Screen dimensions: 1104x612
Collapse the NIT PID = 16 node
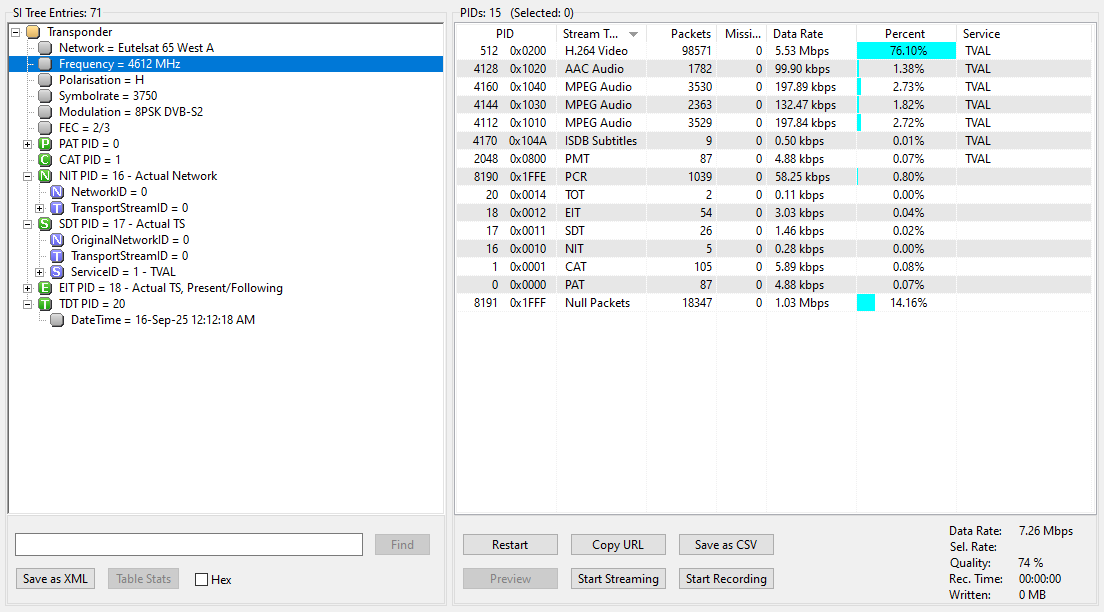(27, 176)
